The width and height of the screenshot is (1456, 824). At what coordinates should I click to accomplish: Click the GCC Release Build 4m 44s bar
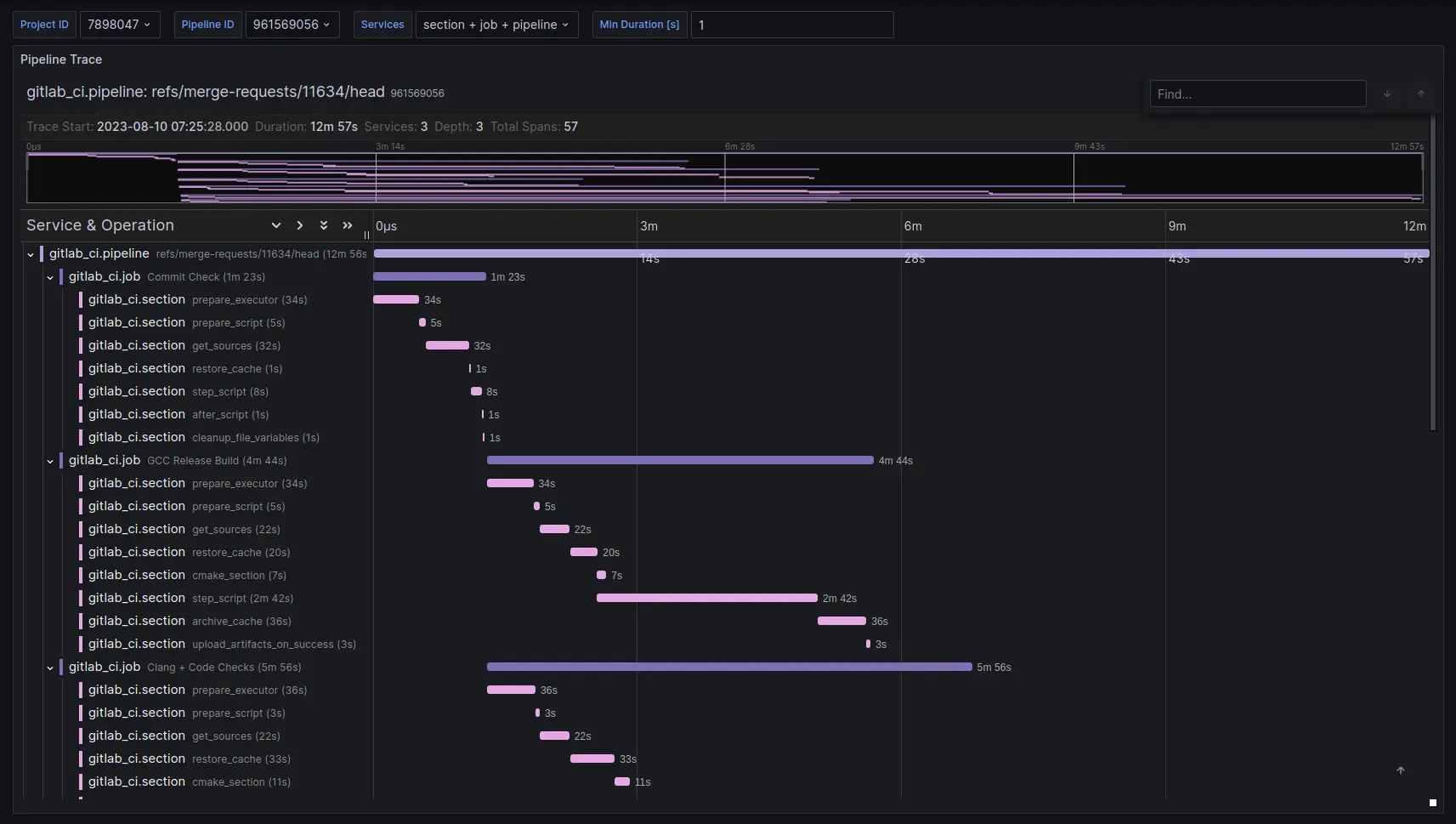pyautogui.click(x=680, y=460)
